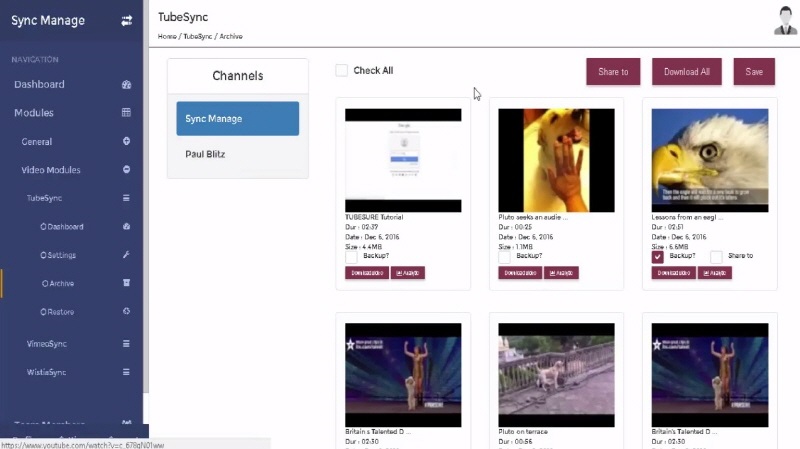Open Analytic for Lessons from an eagle
Screen dimensions: 800x449
pyautogui.click(x=714, y=273)
